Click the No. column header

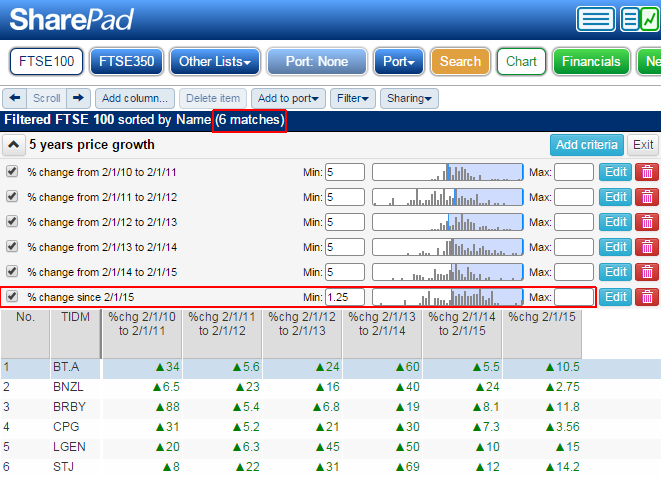click(25, 334)
